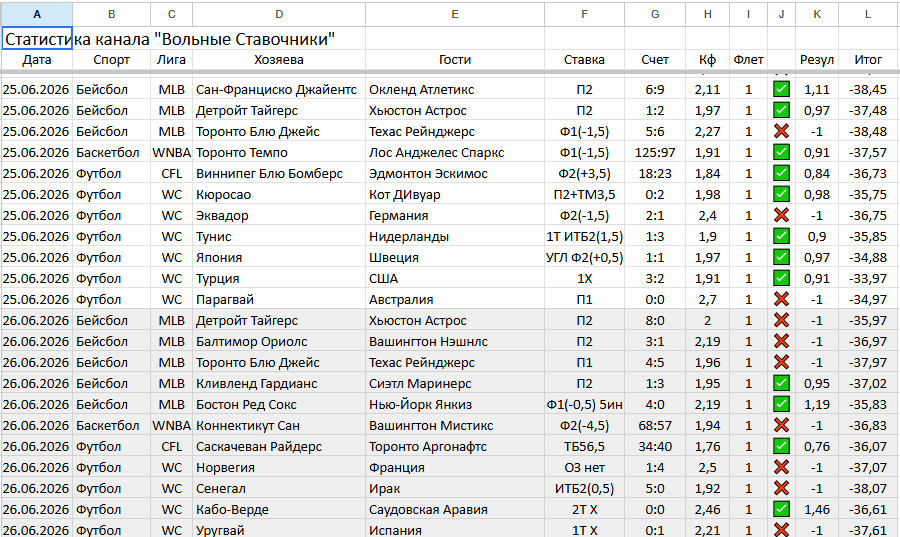This screenshot has width=900, height=537.
Task: Toggle the green checkbox for Сан-Франциско Джайентс row
Action: click(x=781, y=89)
